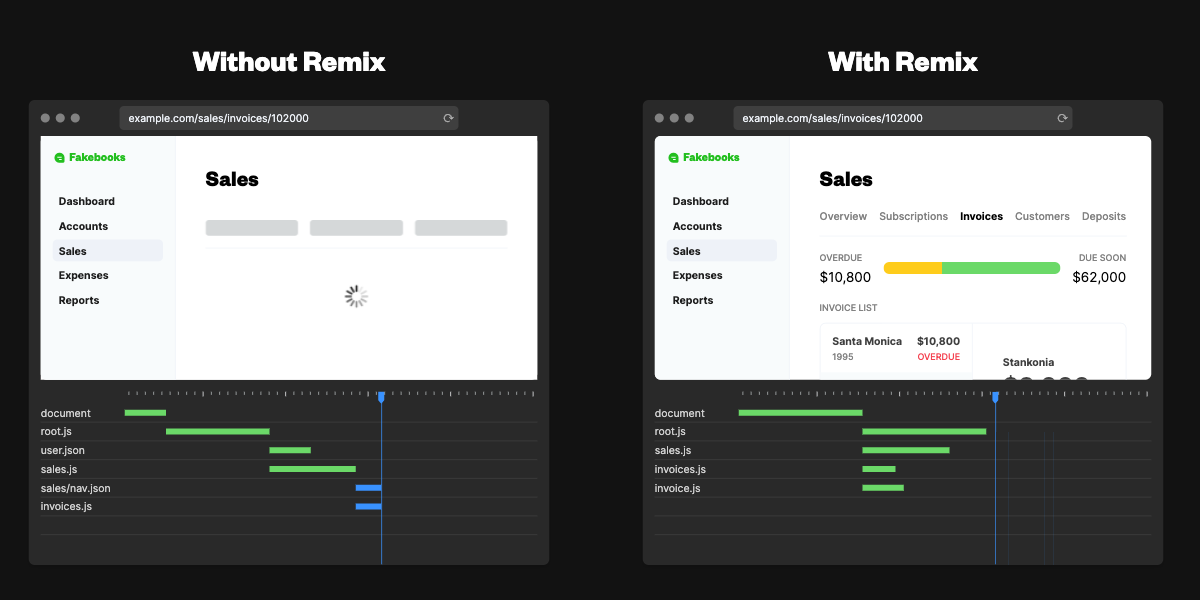Click sales.js green bar in With Remix waterfall
Screen dimensions: 1200x600
click(x=906, y=450)
